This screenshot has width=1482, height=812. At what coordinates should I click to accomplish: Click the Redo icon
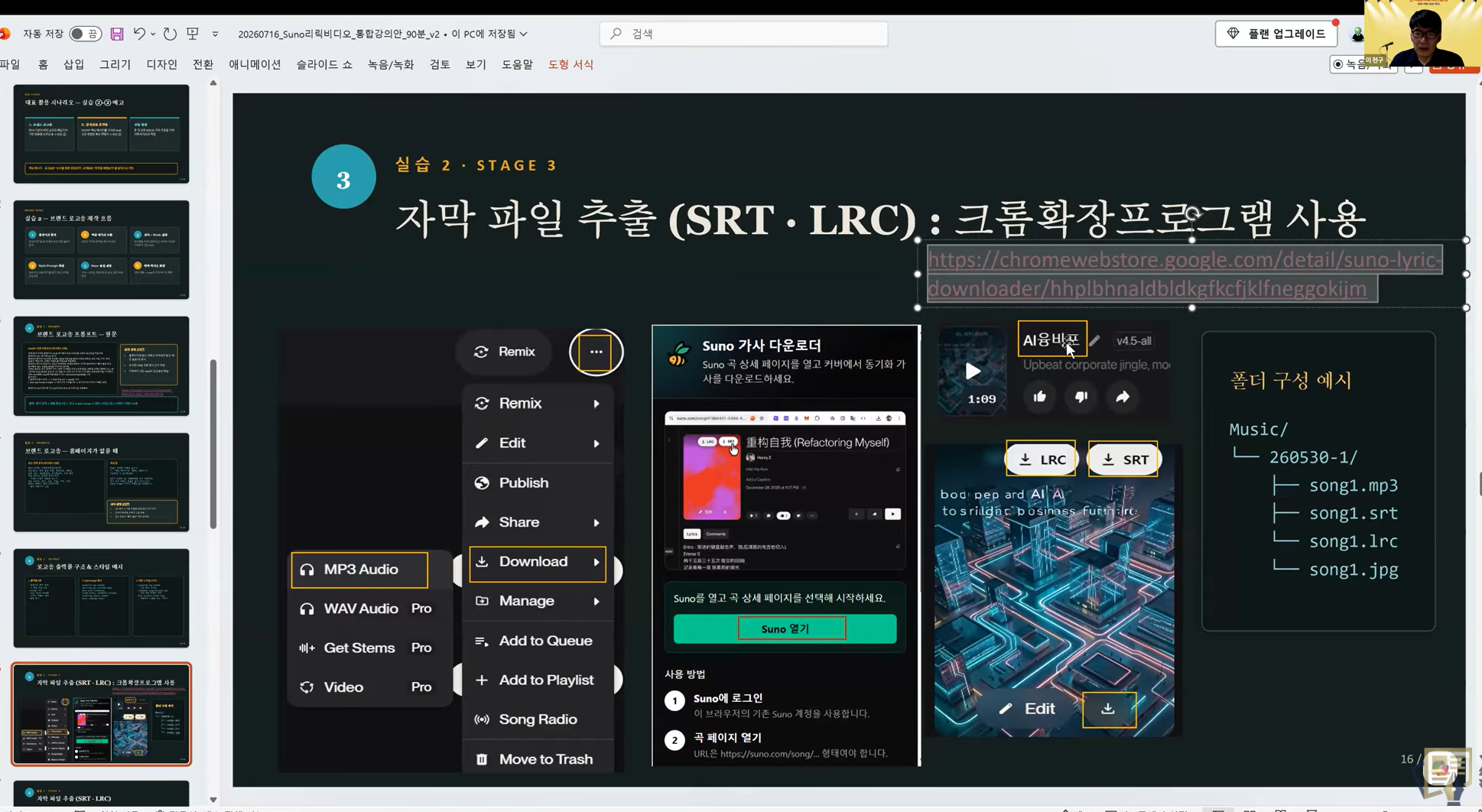tap(170, 34)
